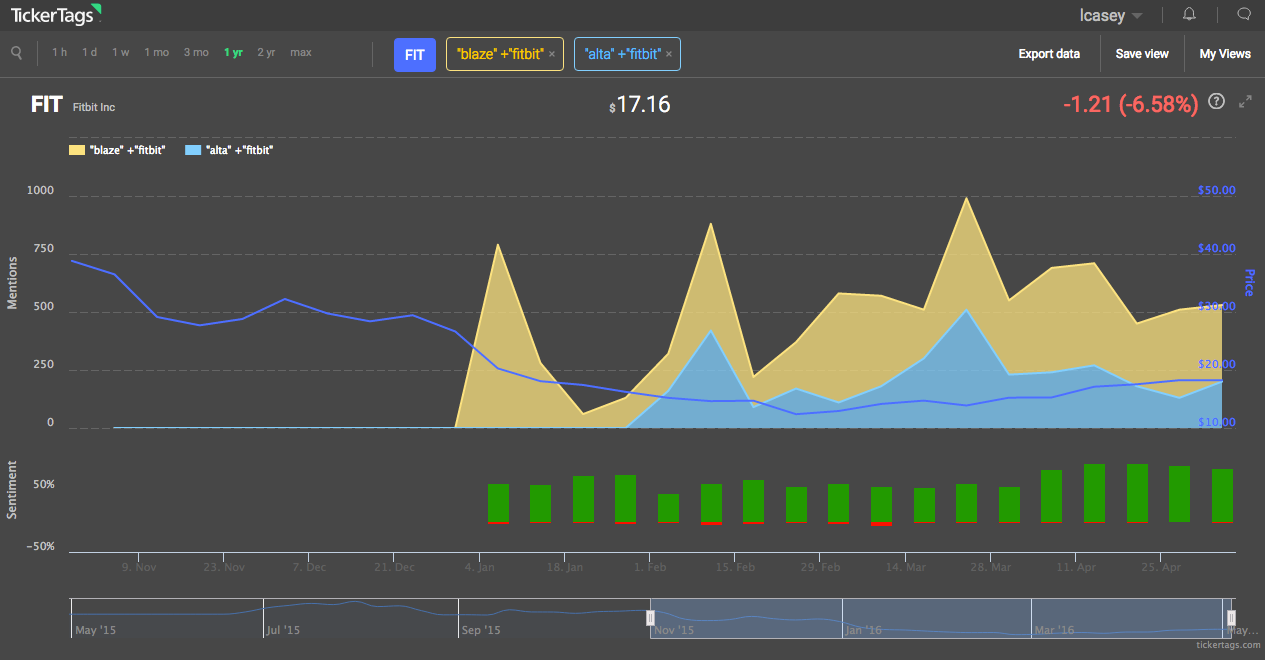1265x660 pixels.
Task: Open the lcasey account dropdown
Action: tap(1111, 15)
